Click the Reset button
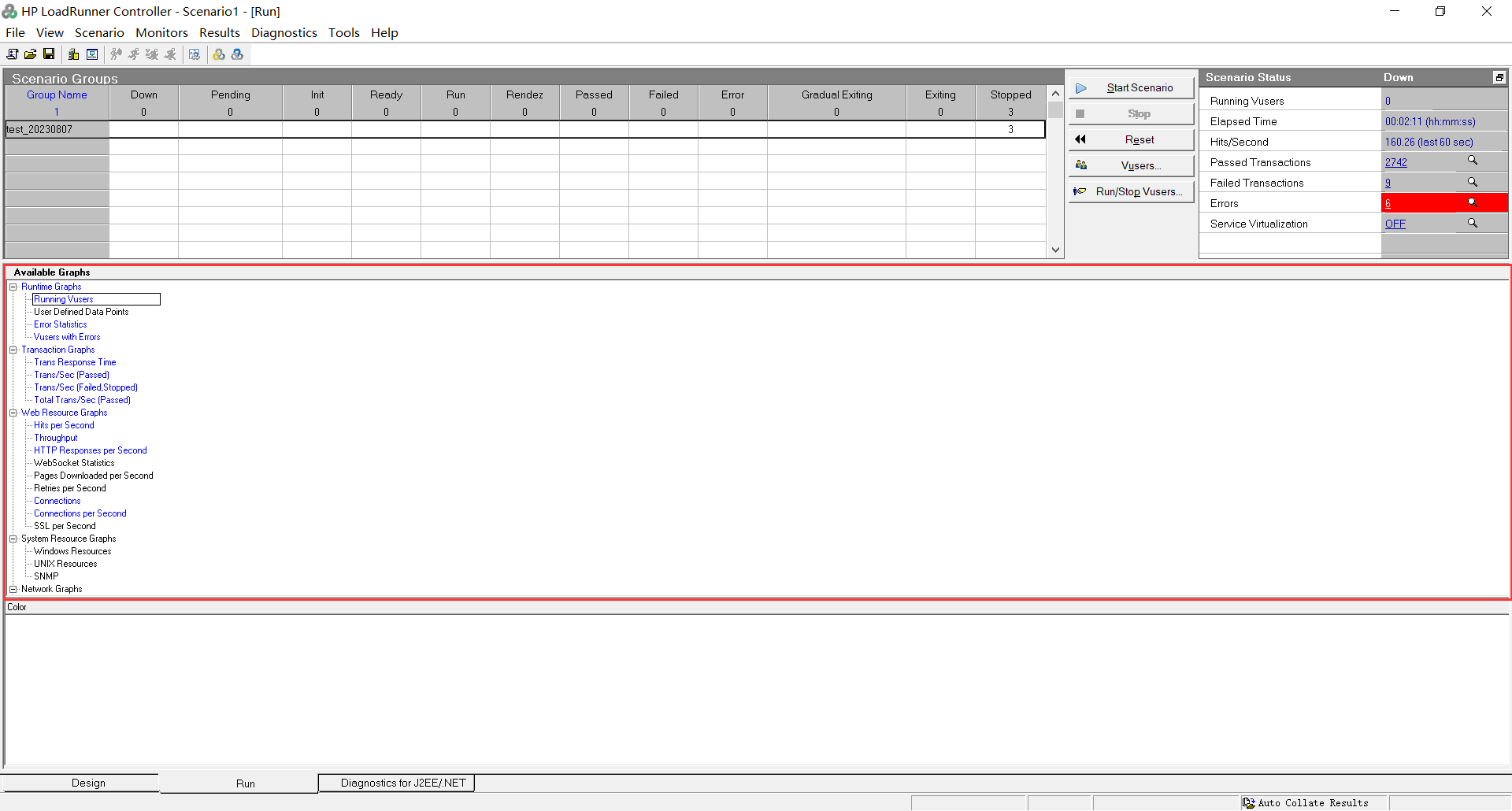Screen dimensions: 1512x811 [x=1131, y=139]
